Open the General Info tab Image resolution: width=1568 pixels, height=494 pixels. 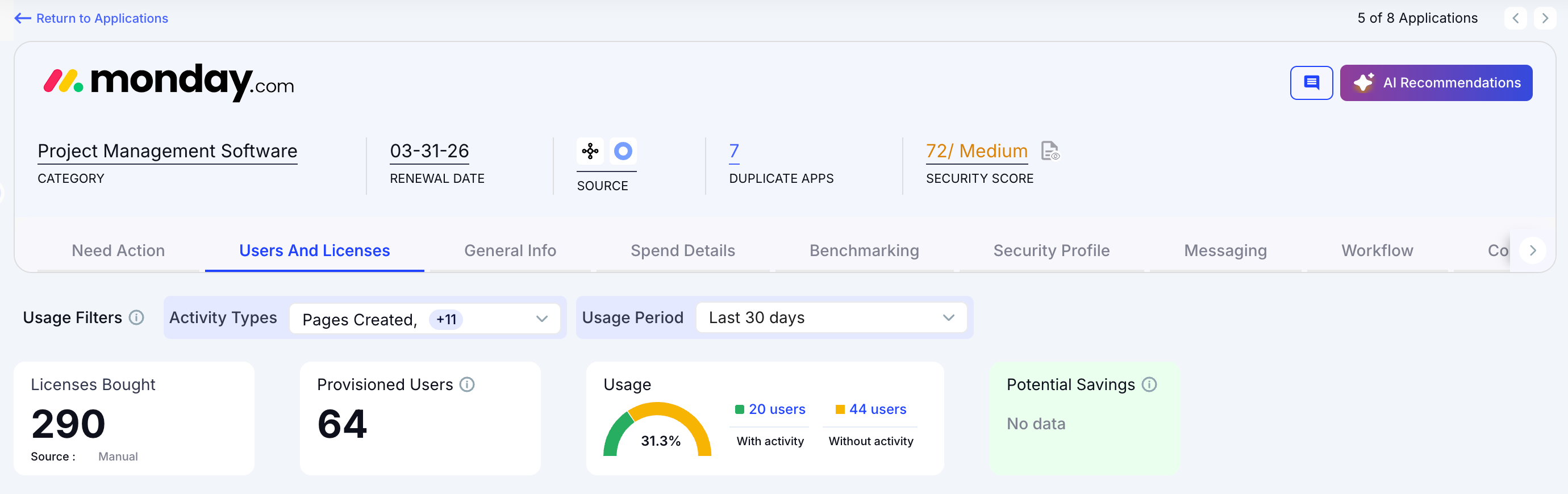(x=510, y=250)
